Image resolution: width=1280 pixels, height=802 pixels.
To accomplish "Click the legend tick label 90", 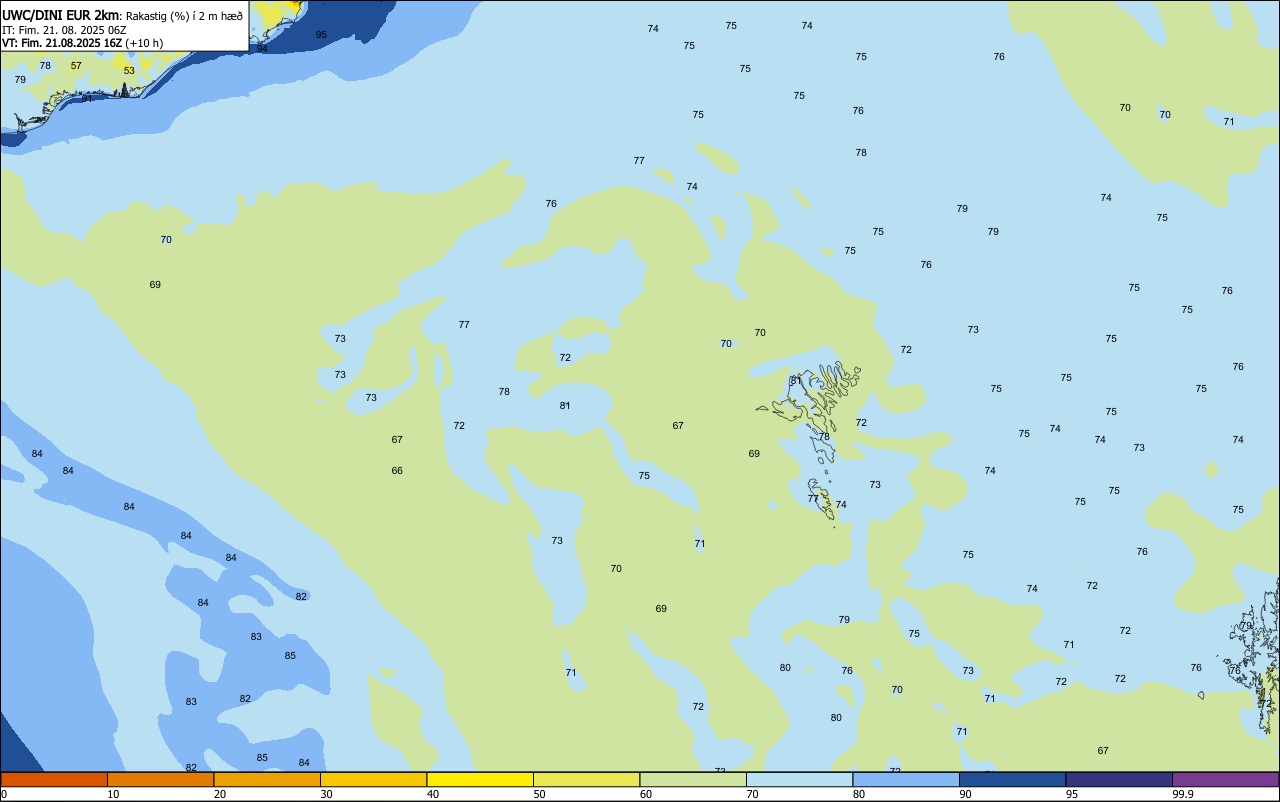I will coord(966,794).
